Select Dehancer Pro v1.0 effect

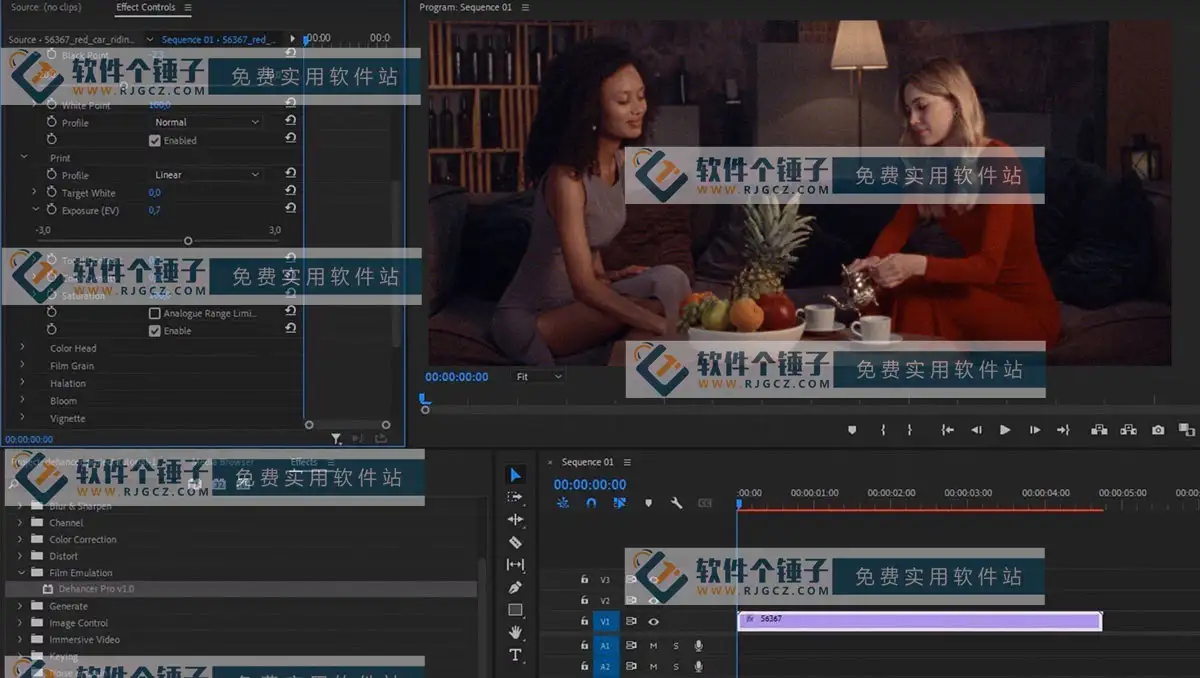point(96,589)
